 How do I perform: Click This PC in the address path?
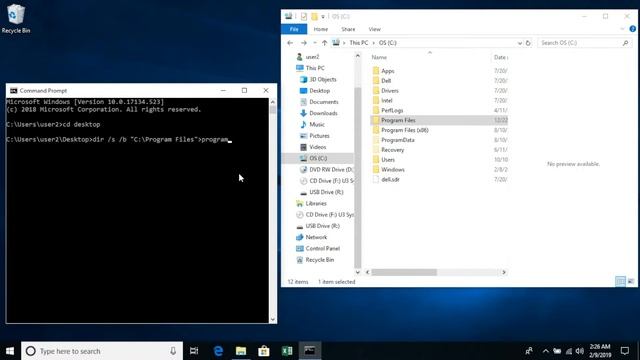tap(358, 43)
